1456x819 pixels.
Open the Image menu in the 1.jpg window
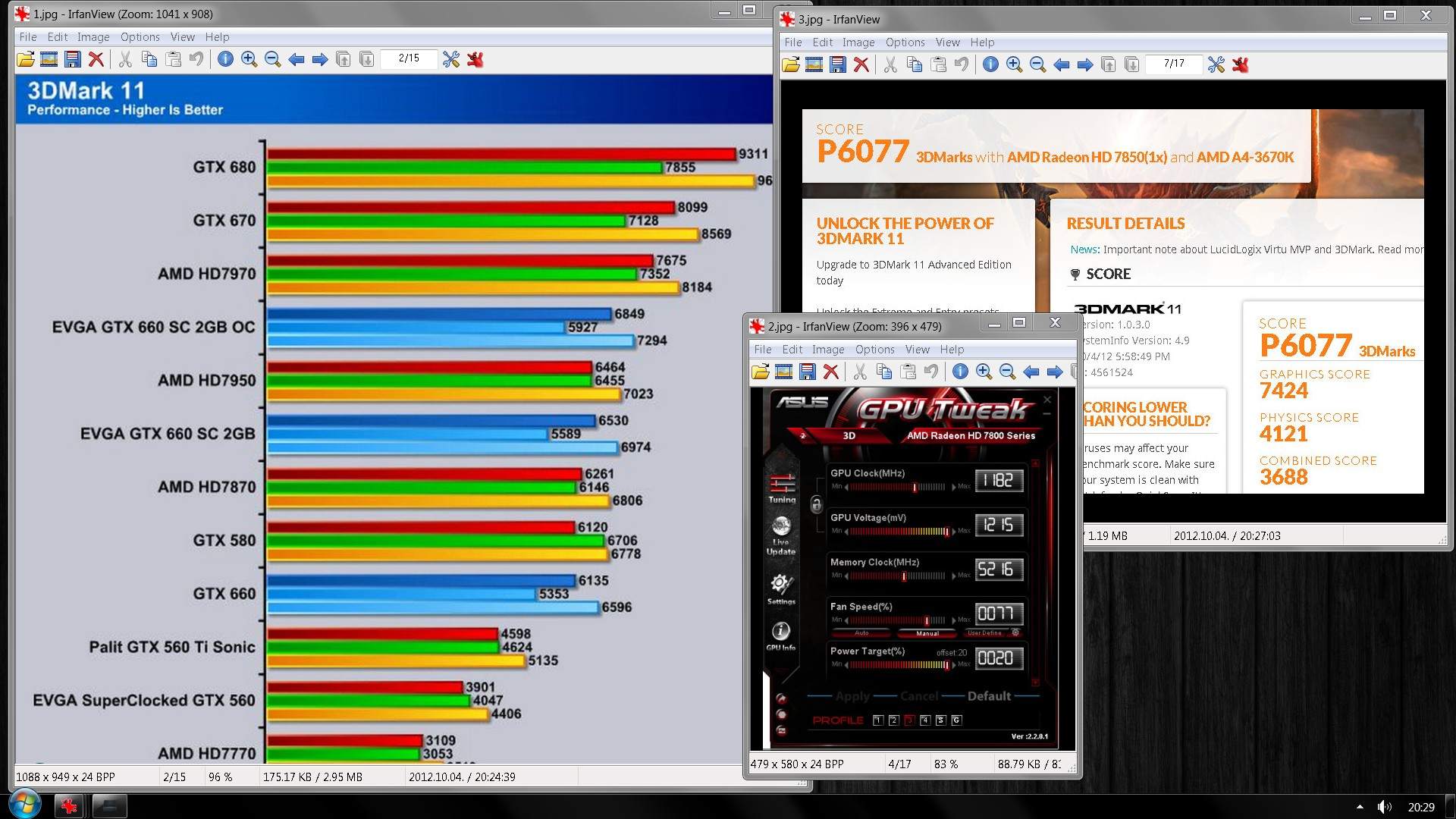[93, 37]
